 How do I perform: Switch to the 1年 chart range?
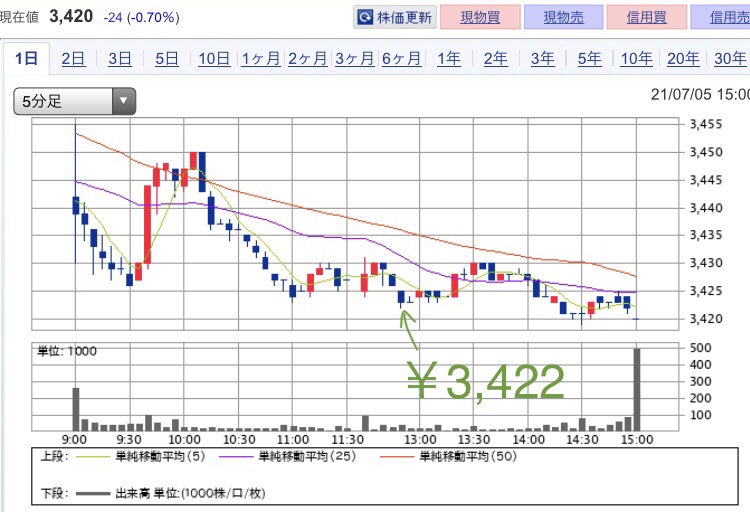pyautogui.click(x=449, y=59)
